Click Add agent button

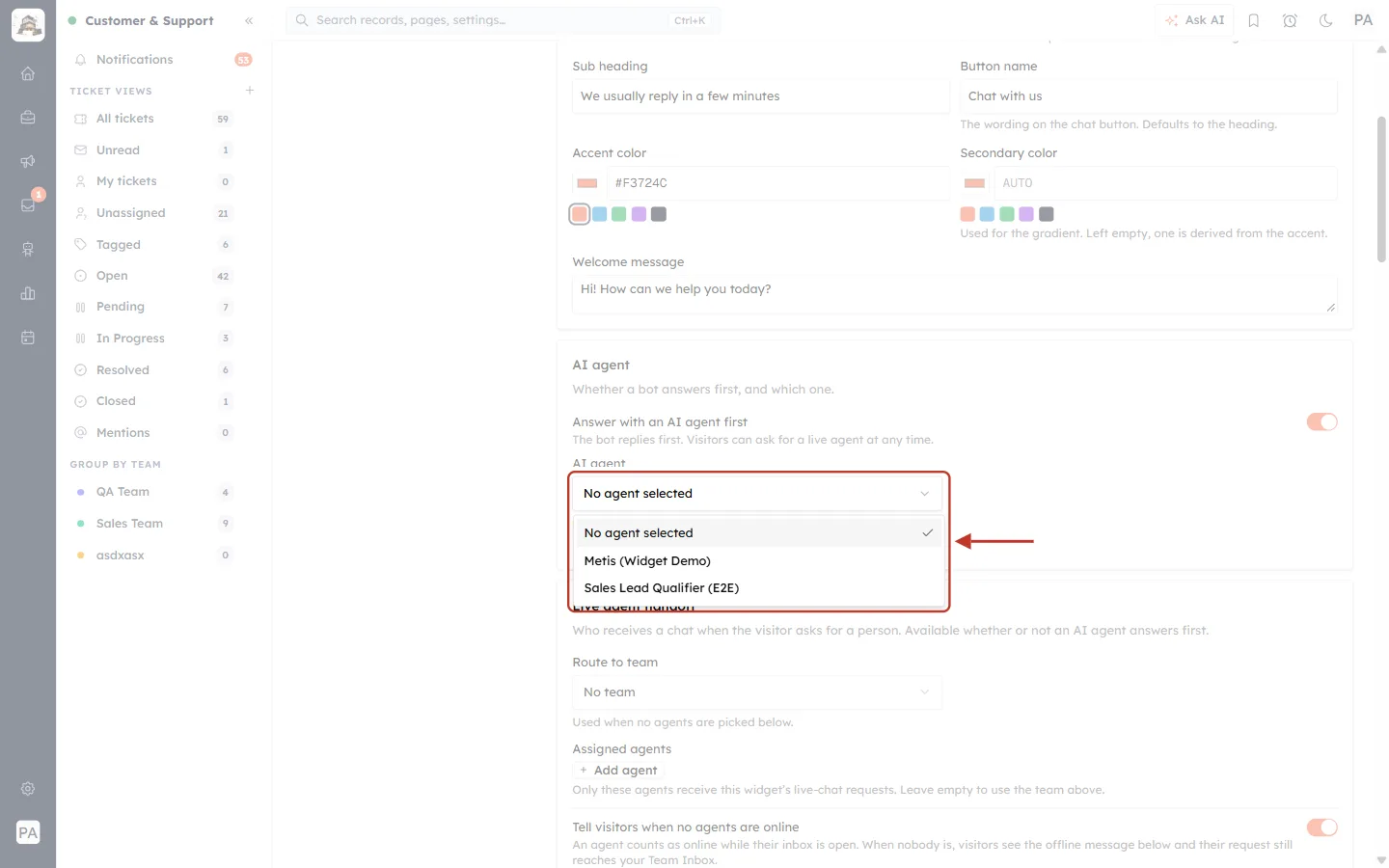coord(618,770)
